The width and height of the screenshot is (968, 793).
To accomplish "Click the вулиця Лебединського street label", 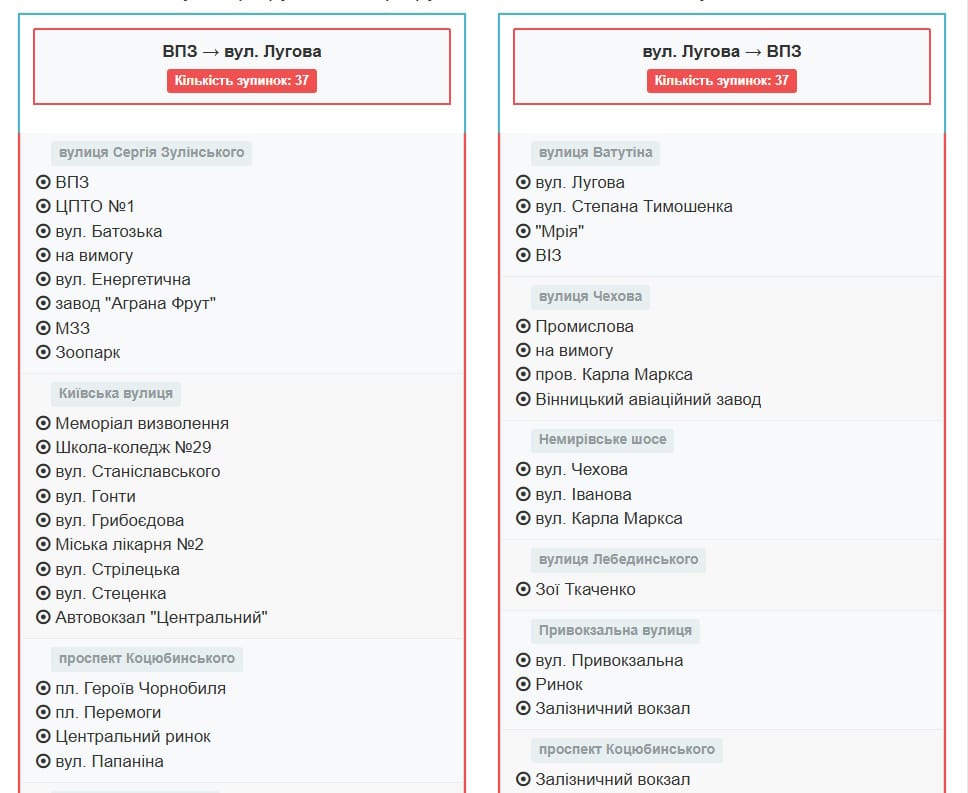I will point(618,559).
